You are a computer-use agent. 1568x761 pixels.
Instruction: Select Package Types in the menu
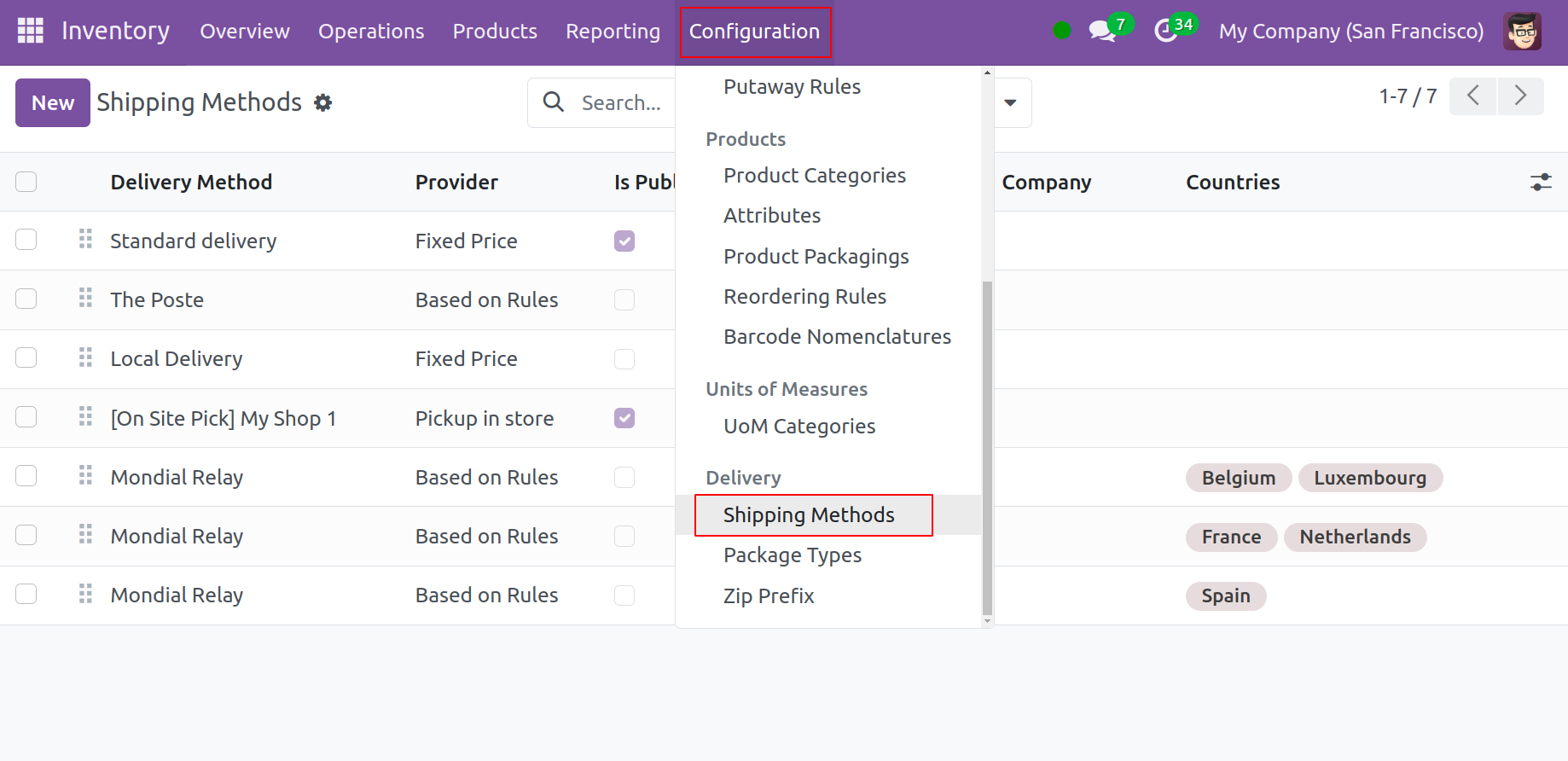[792, 555]
